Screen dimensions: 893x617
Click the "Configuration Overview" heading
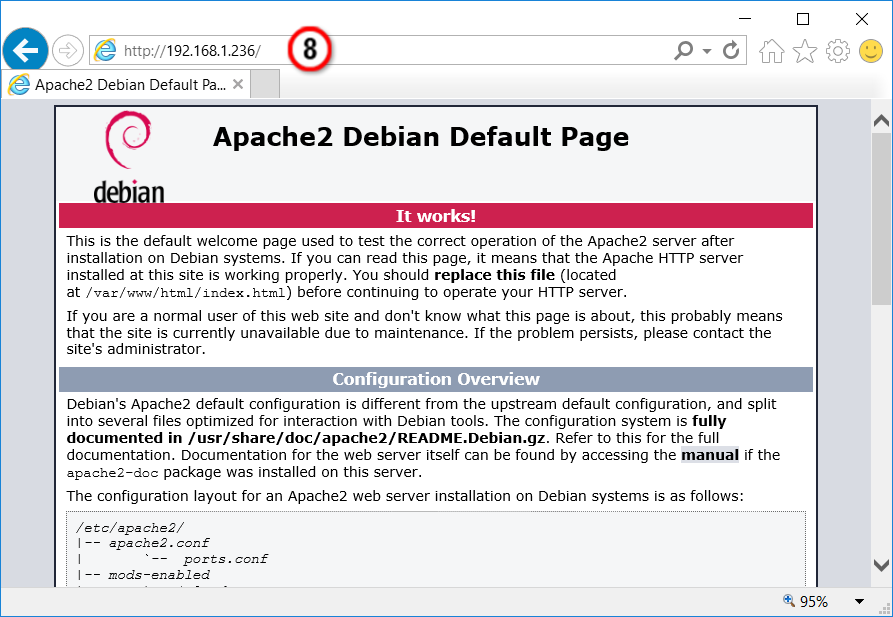pyautogui.click(x=436, y=379)
